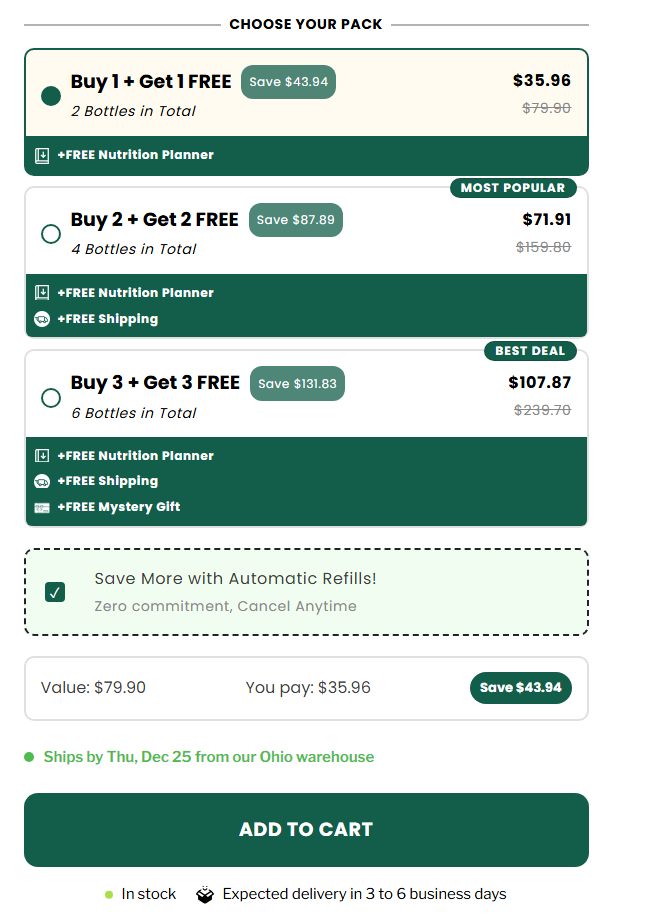Click shipping icon in Buy 3 pack
Viewport: 667px width, 915px height.
pos(42,481)
